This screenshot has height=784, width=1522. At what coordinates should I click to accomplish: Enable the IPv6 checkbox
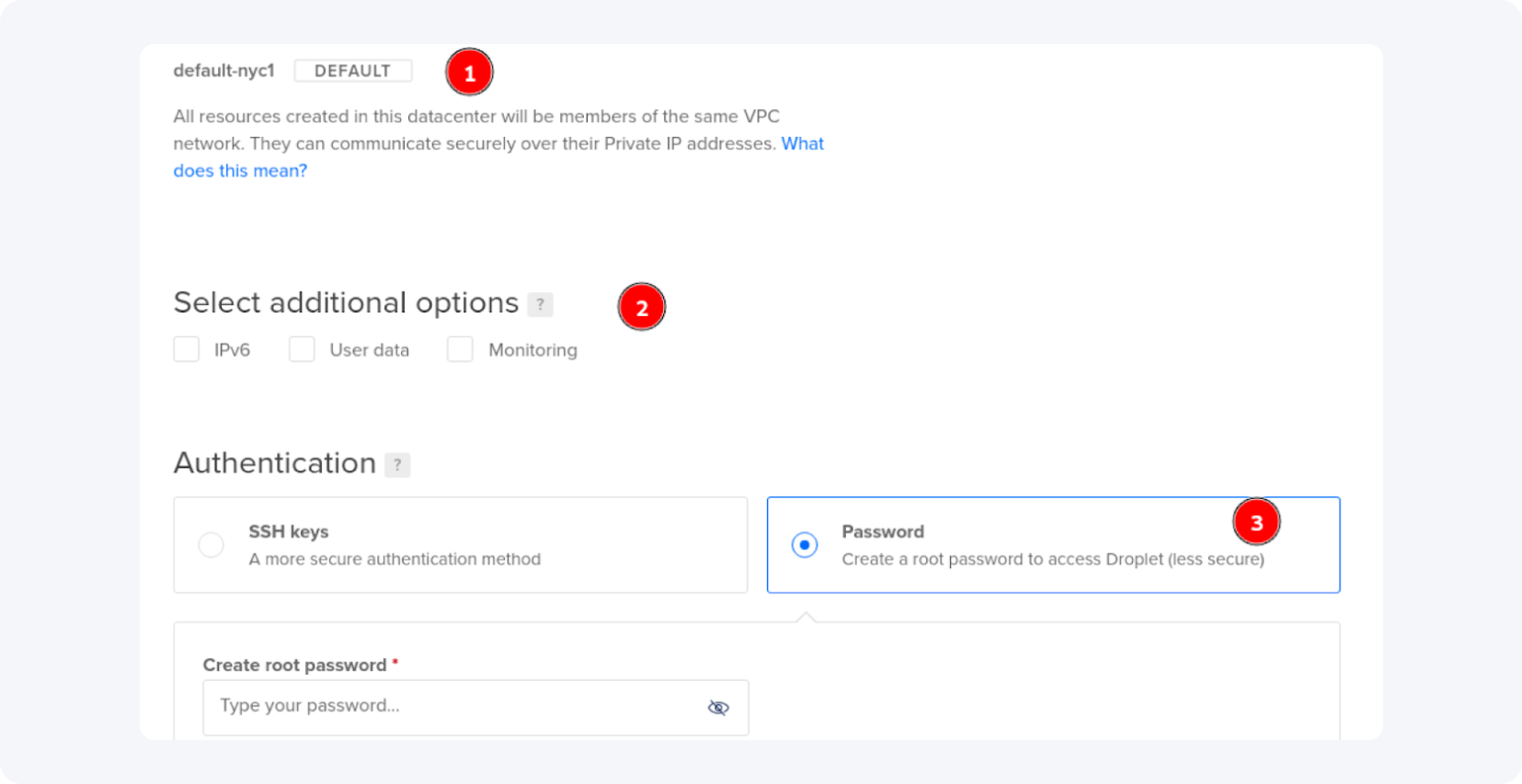[x=187, y=350]
